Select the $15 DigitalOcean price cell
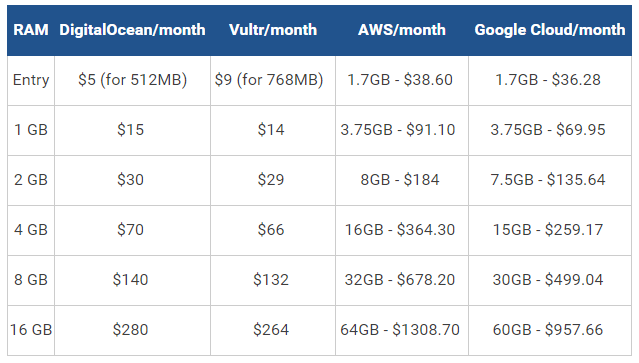Image resolution: width=639 pixels, height=363 pixels. 132,130
